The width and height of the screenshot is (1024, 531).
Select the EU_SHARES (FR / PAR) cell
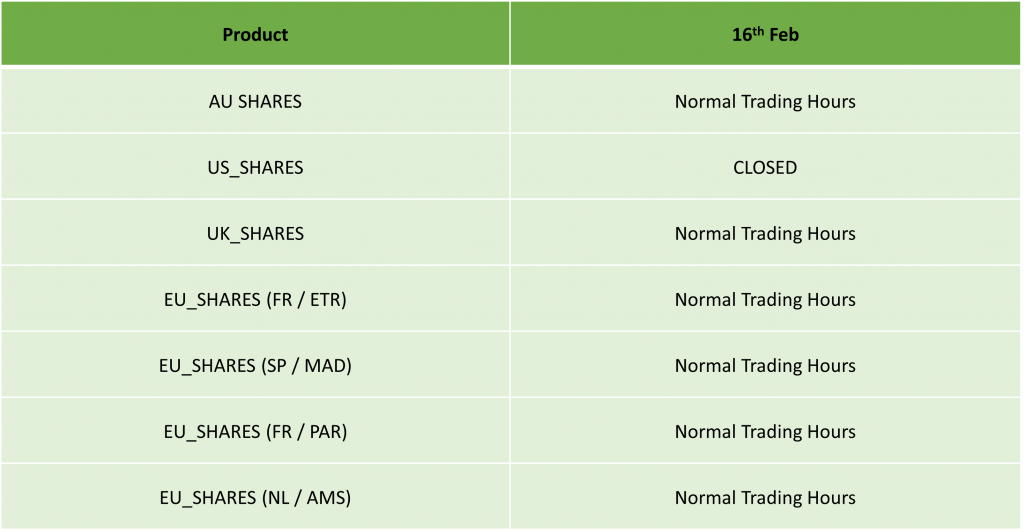[255, 432]
